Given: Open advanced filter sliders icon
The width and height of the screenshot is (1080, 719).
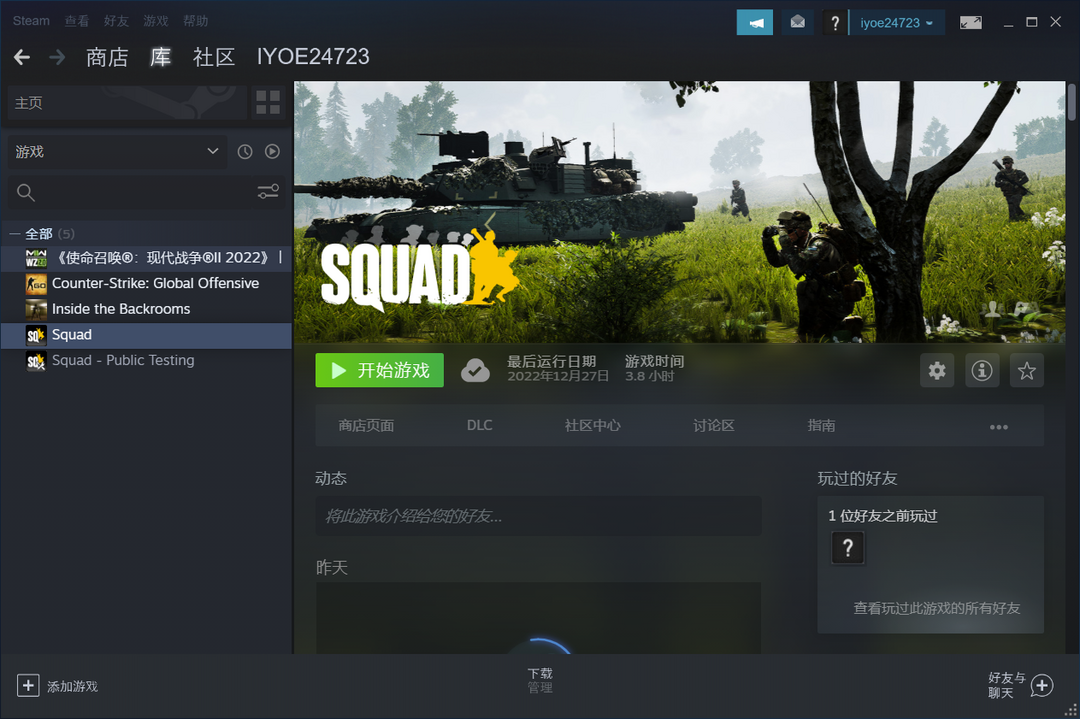Looking at the screenshot, I should 268,192.
